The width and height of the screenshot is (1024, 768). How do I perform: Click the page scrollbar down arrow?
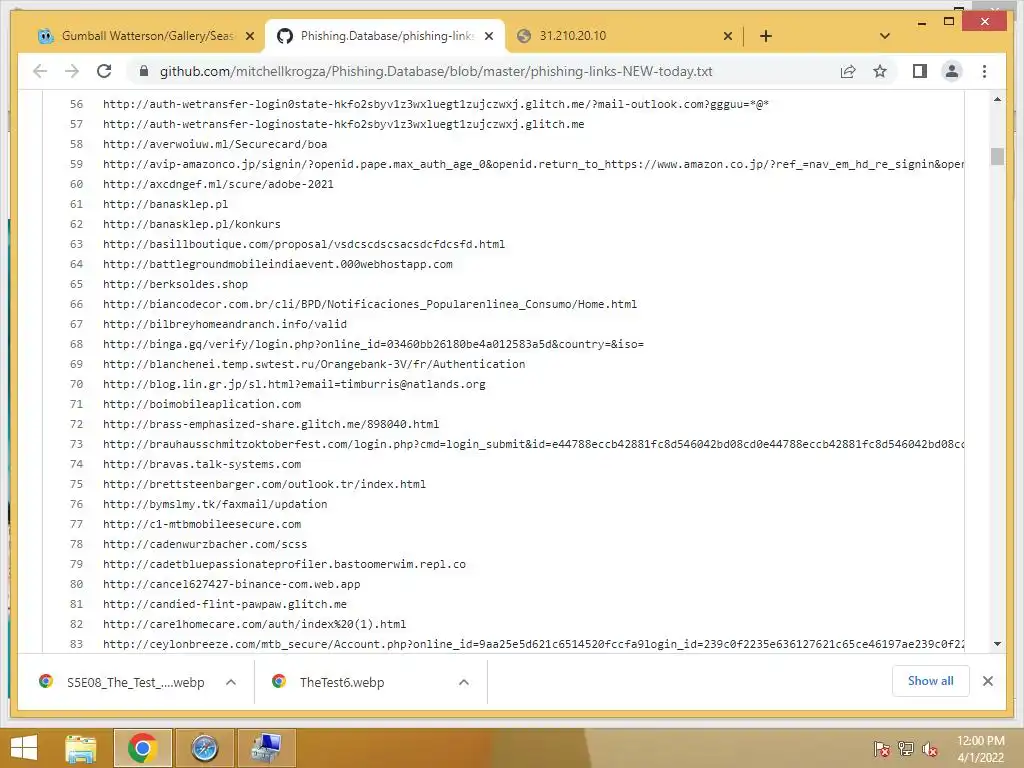click(x=997, y=644)
